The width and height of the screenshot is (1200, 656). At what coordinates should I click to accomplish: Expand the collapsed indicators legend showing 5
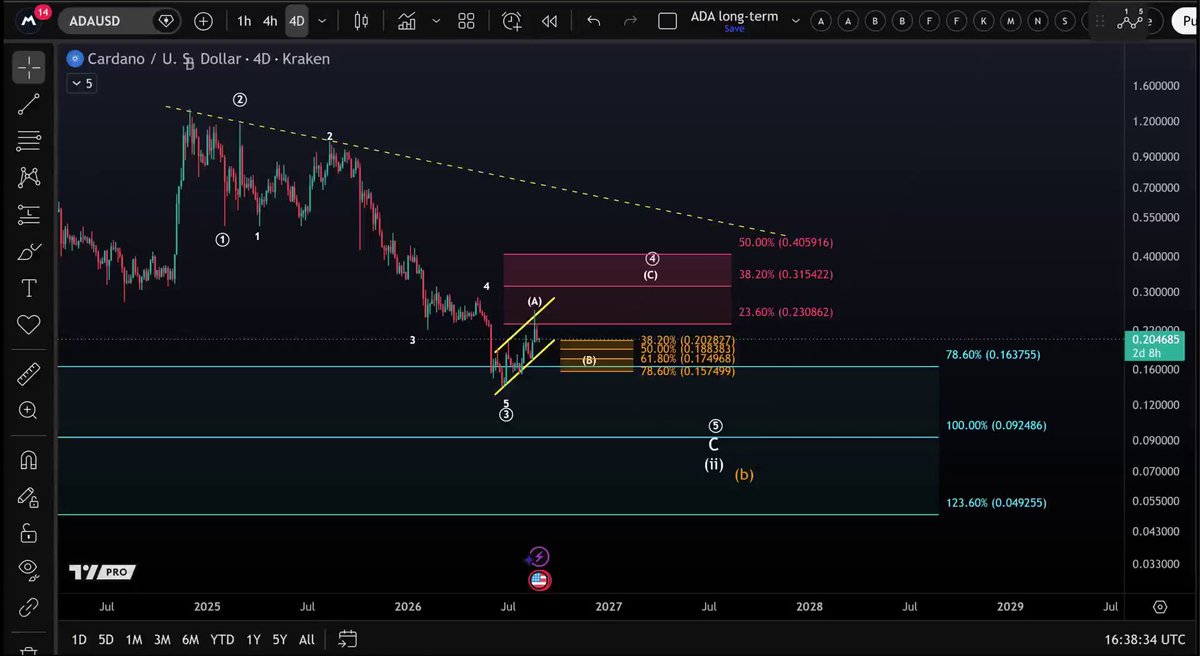click(x=82, y=84)
